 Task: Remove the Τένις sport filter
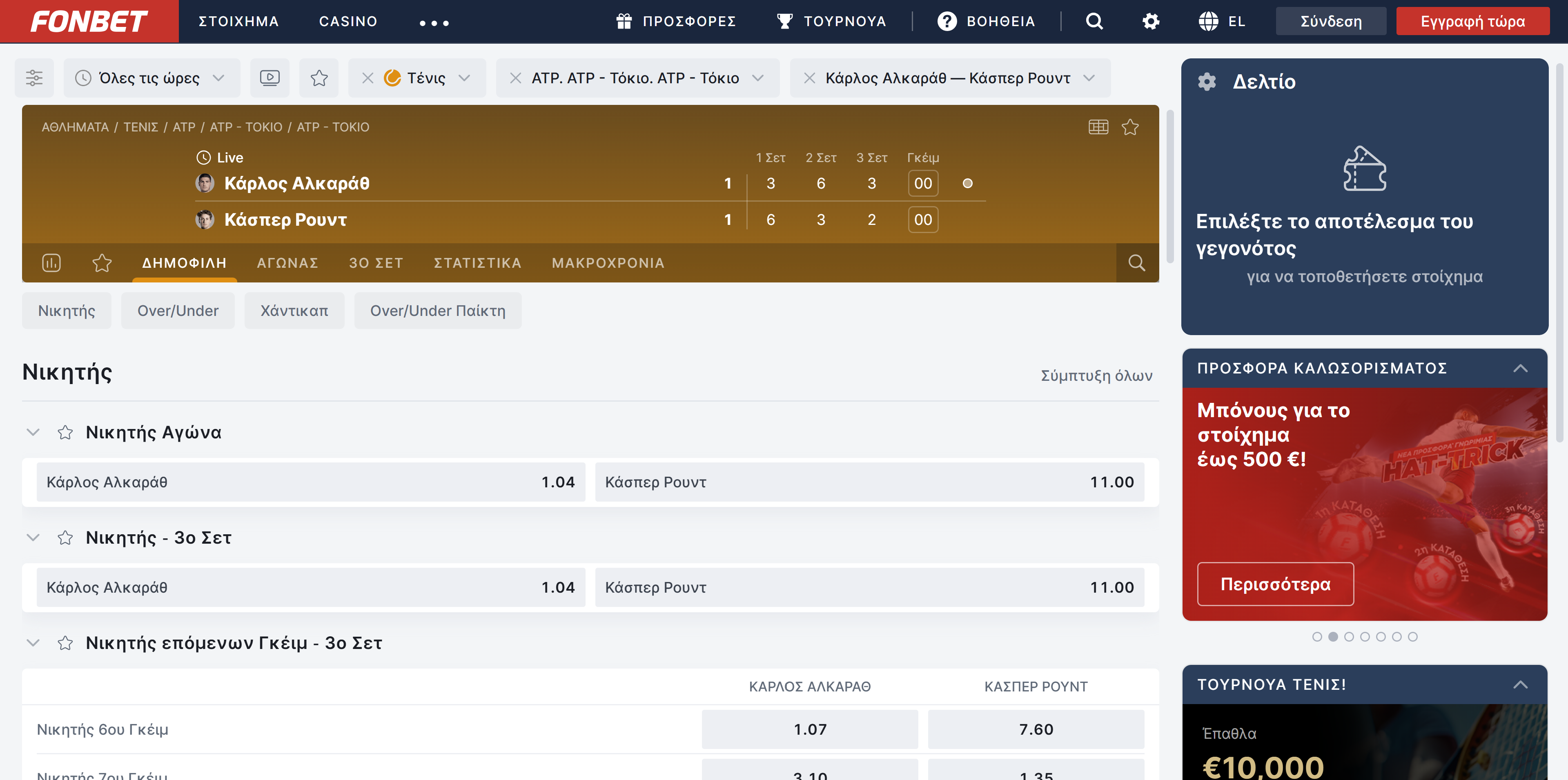(367, 78)
